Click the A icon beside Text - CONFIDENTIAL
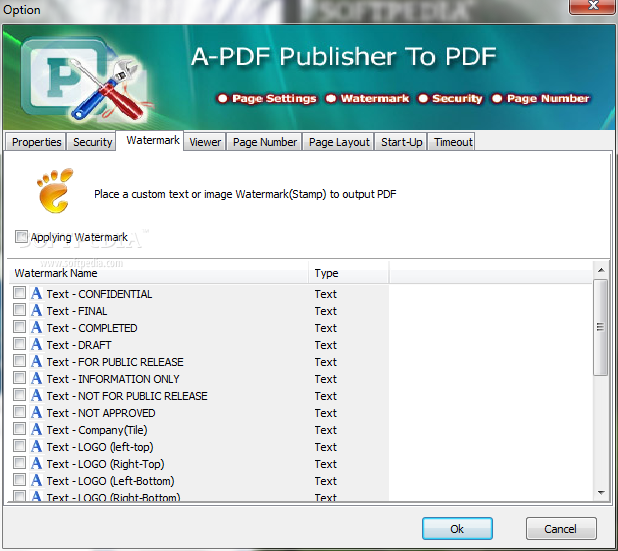618x551 pixels. coord(36,293)
